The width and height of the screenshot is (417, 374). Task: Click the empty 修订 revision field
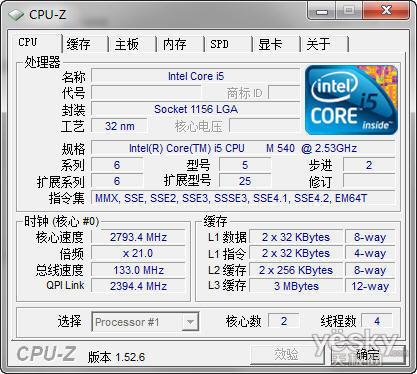(x=369, y=181)
